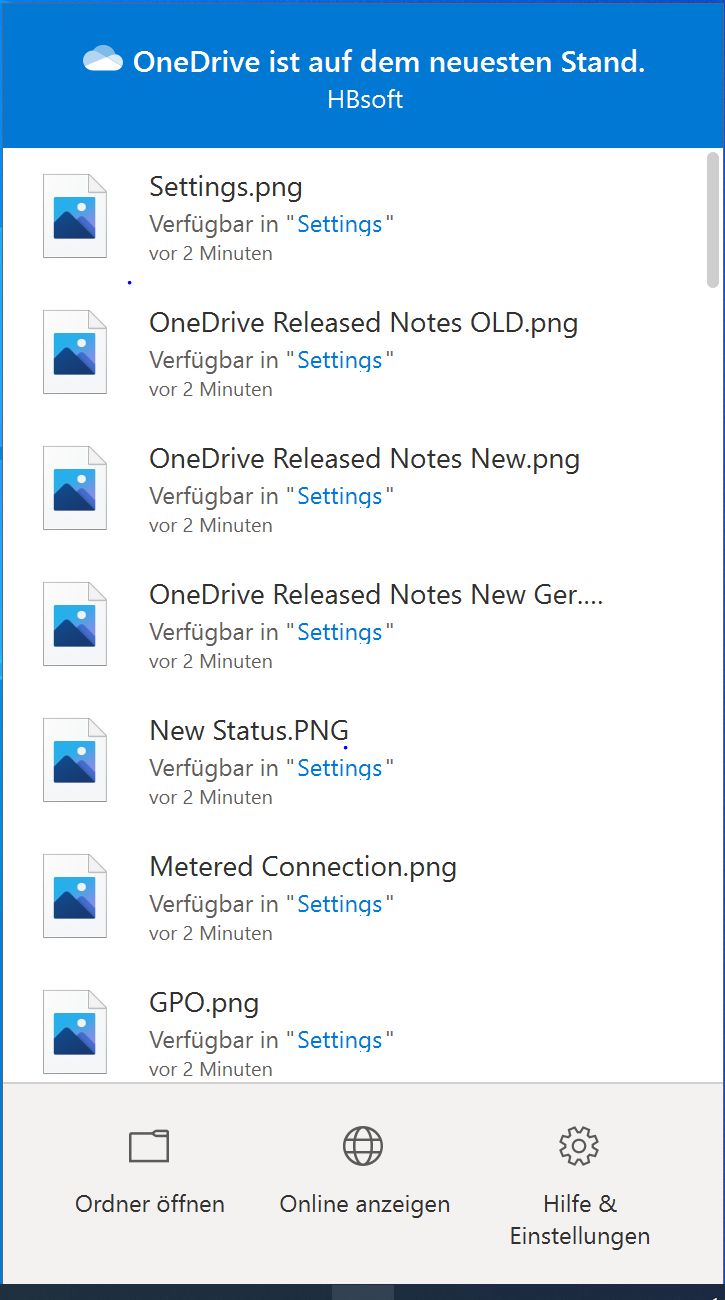Image resolution: width=725 pixels, height=1300 pixels.
Task: Select the OneDrive Released Notes New Ger... filename
Action: pos(376,595)
